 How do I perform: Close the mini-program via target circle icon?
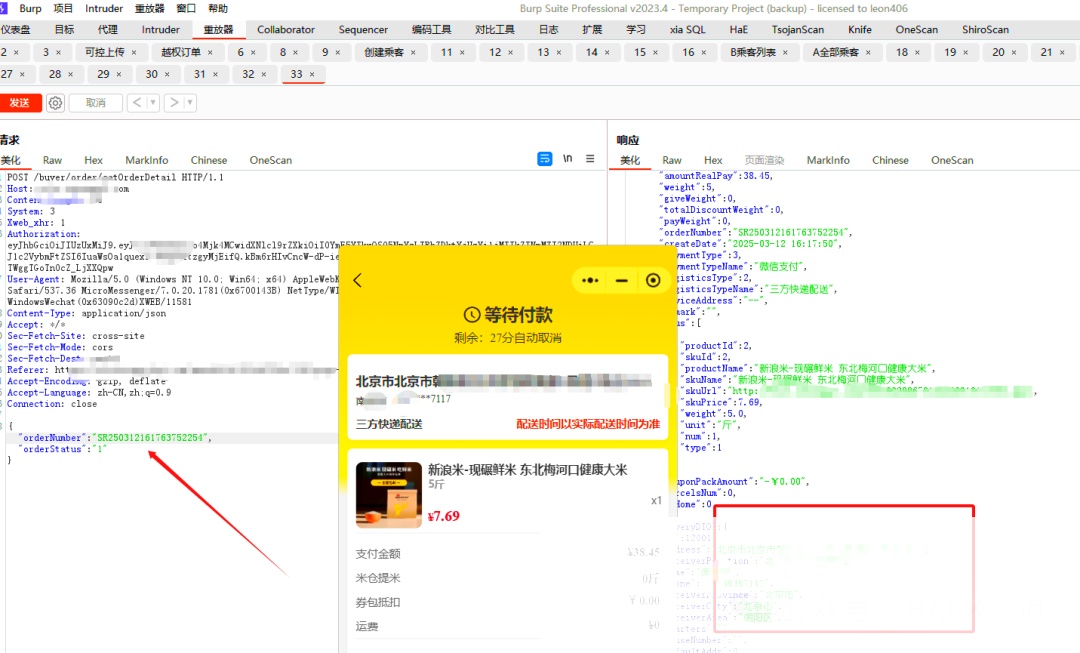pyautogui.click(x=653, y=280)
